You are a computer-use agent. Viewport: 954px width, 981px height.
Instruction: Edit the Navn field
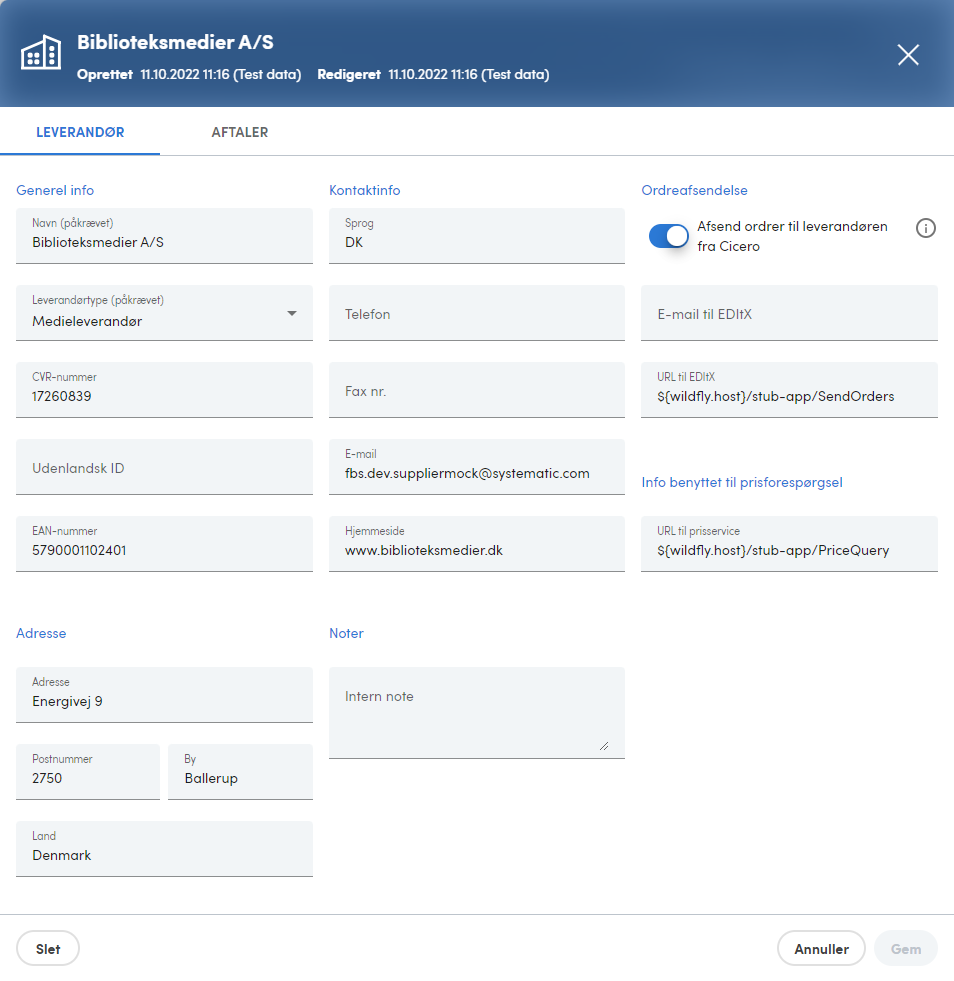click(164, 236)
